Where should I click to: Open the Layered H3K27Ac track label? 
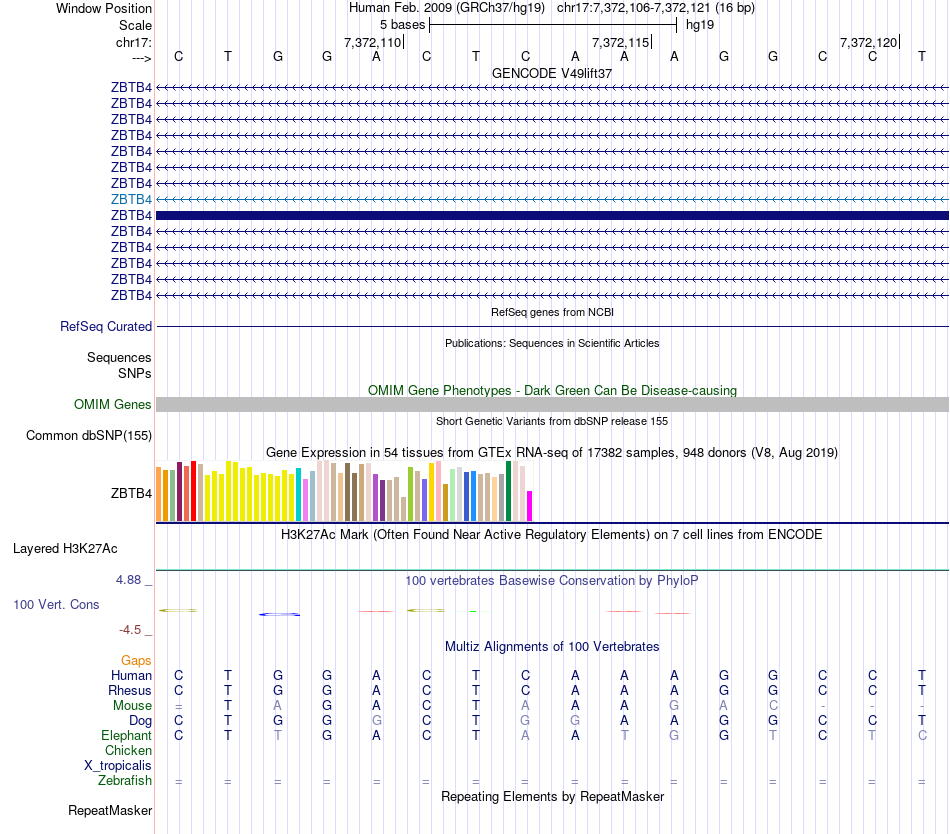tap(65, 548)
